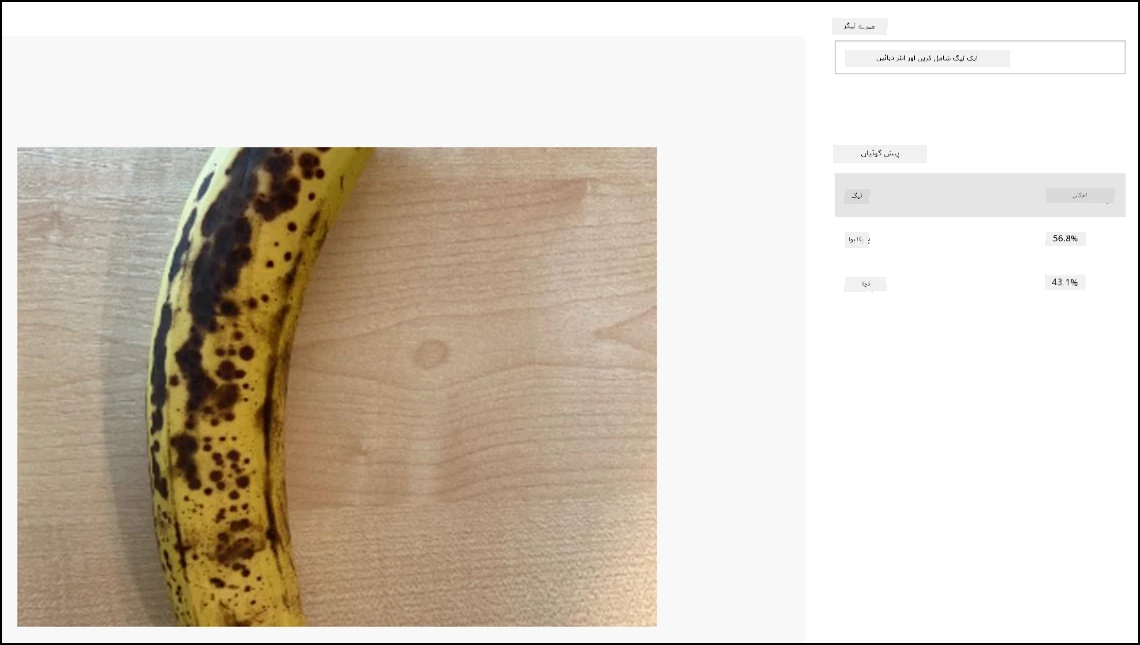The width and height of the screenshot is (1140, 645).
Task: Click the round knot in wood surface
Action: [431, 354]
